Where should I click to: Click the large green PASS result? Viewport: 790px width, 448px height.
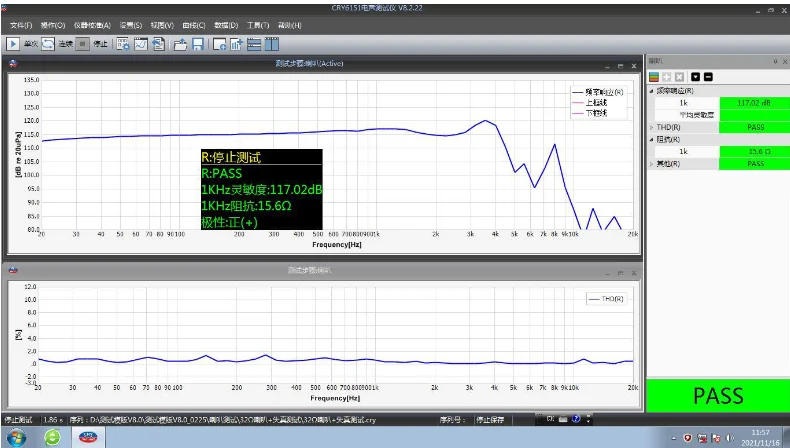(717, 395)
